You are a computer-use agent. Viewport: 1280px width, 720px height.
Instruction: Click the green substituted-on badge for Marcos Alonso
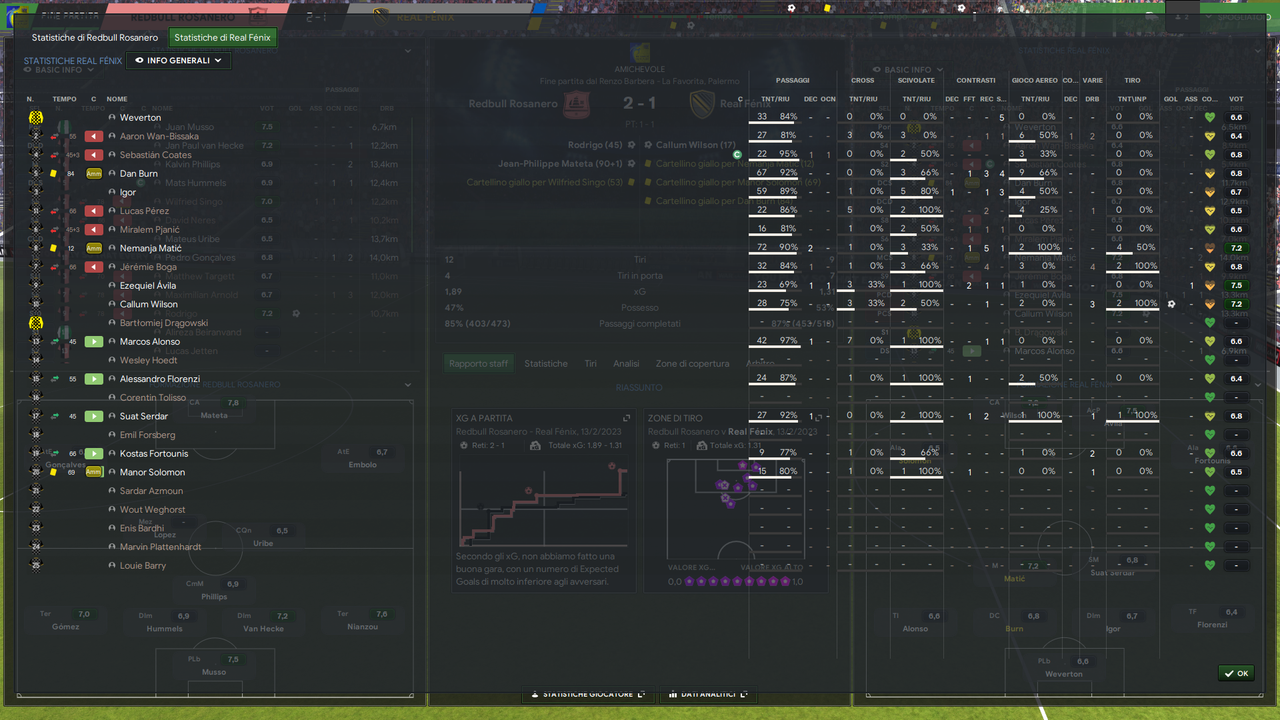tap(94, 342)
